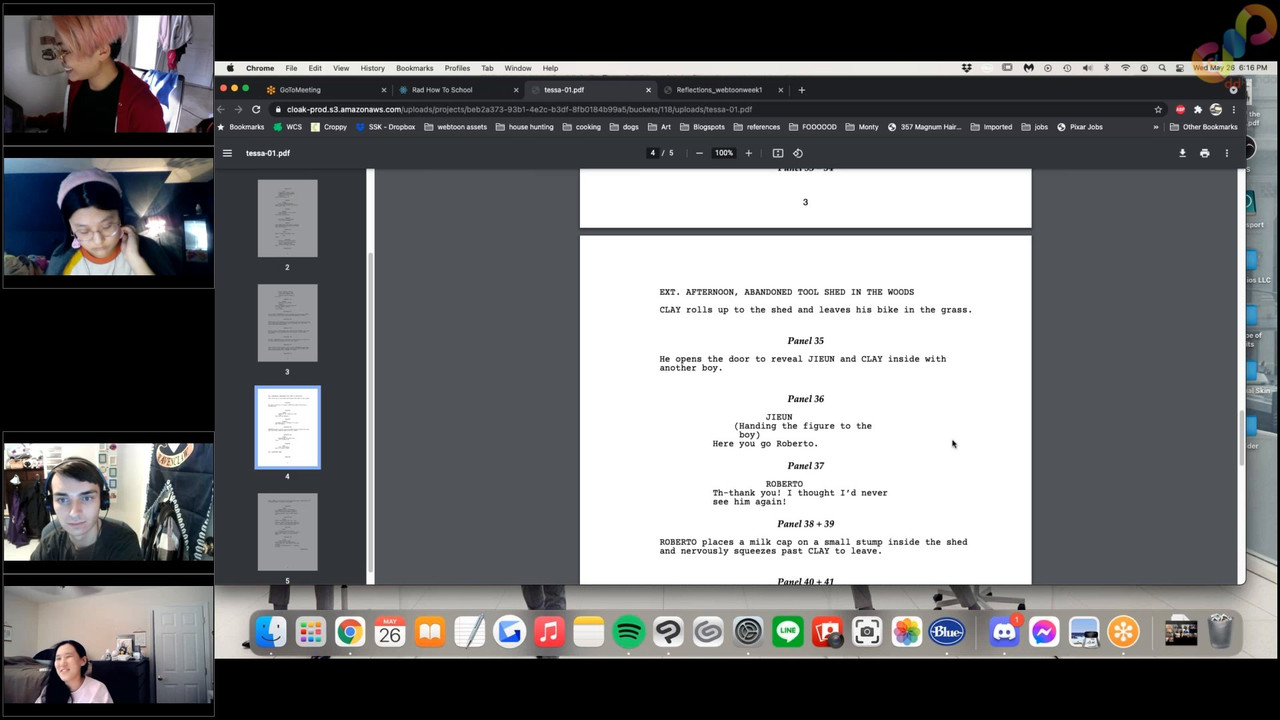Image resolution: width=1280 pixels, height=720 pixels.
Task: Open macOS Control Center in menu bar
Action: pos(1179,68)
